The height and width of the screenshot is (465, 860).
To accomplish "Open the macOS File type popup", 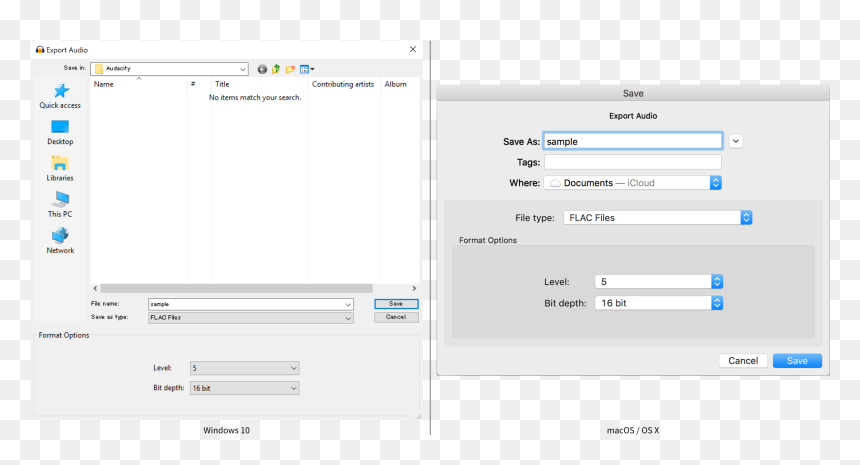I will (x=658, y=218).
